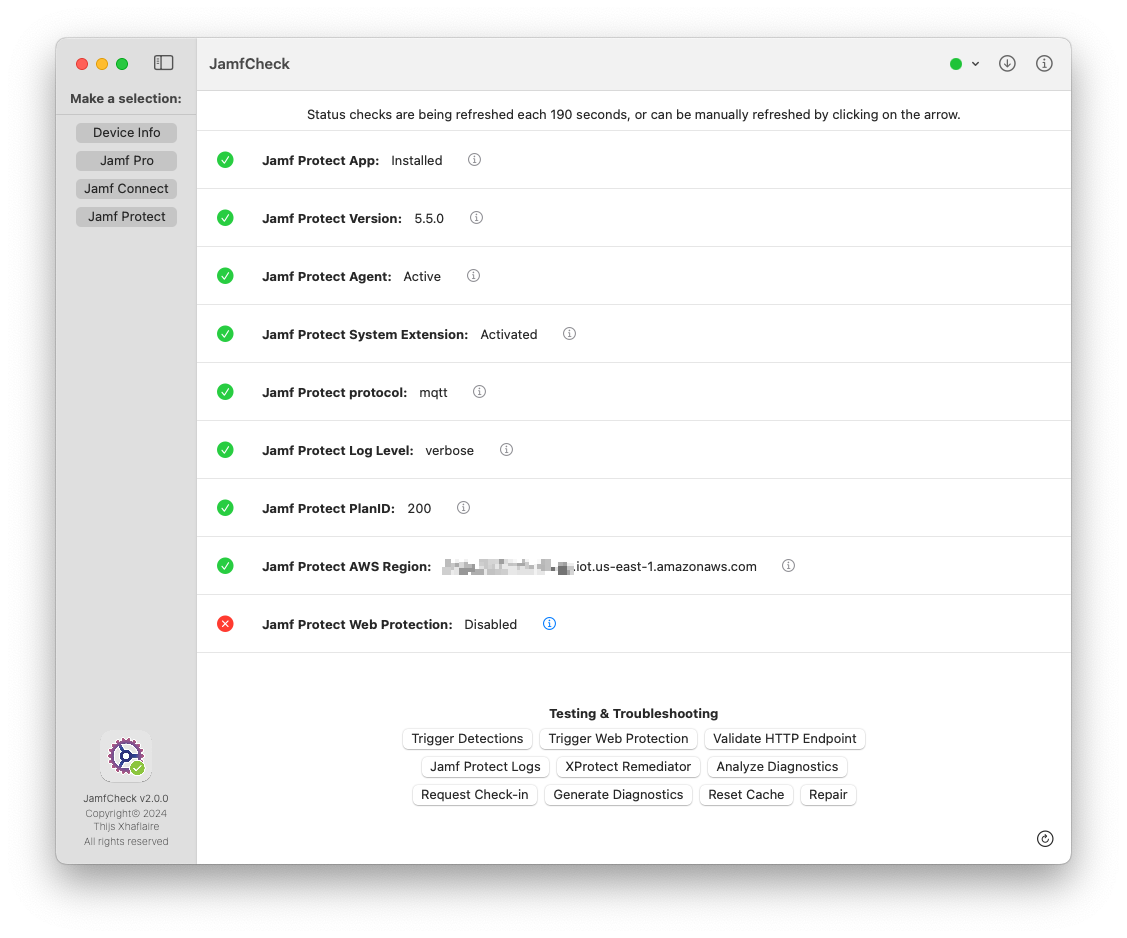This screenshot has height=938, width=1127.
Task: Toggle the sidebar panel icon
Action: point(163,63)
